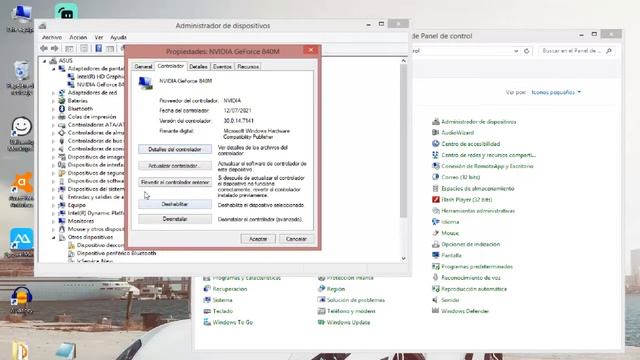The image size is (640, 360).
Task: Click the forward arrow in Device Manager toolbar
Action: click(55, 49)
